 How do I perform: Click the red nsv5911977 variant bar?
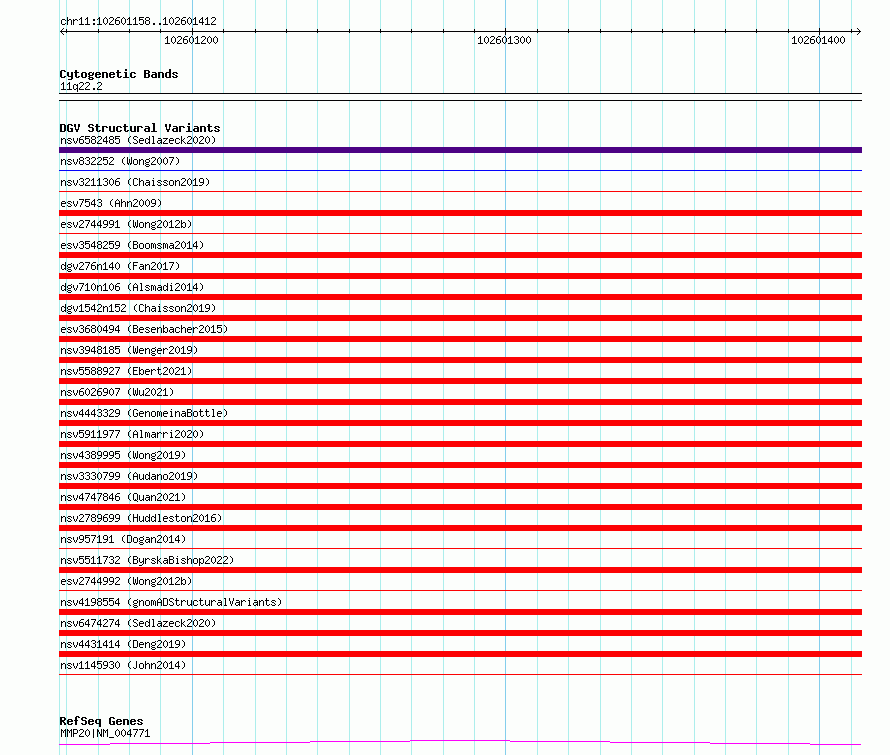pyautogui.click(x=460, y=444)
